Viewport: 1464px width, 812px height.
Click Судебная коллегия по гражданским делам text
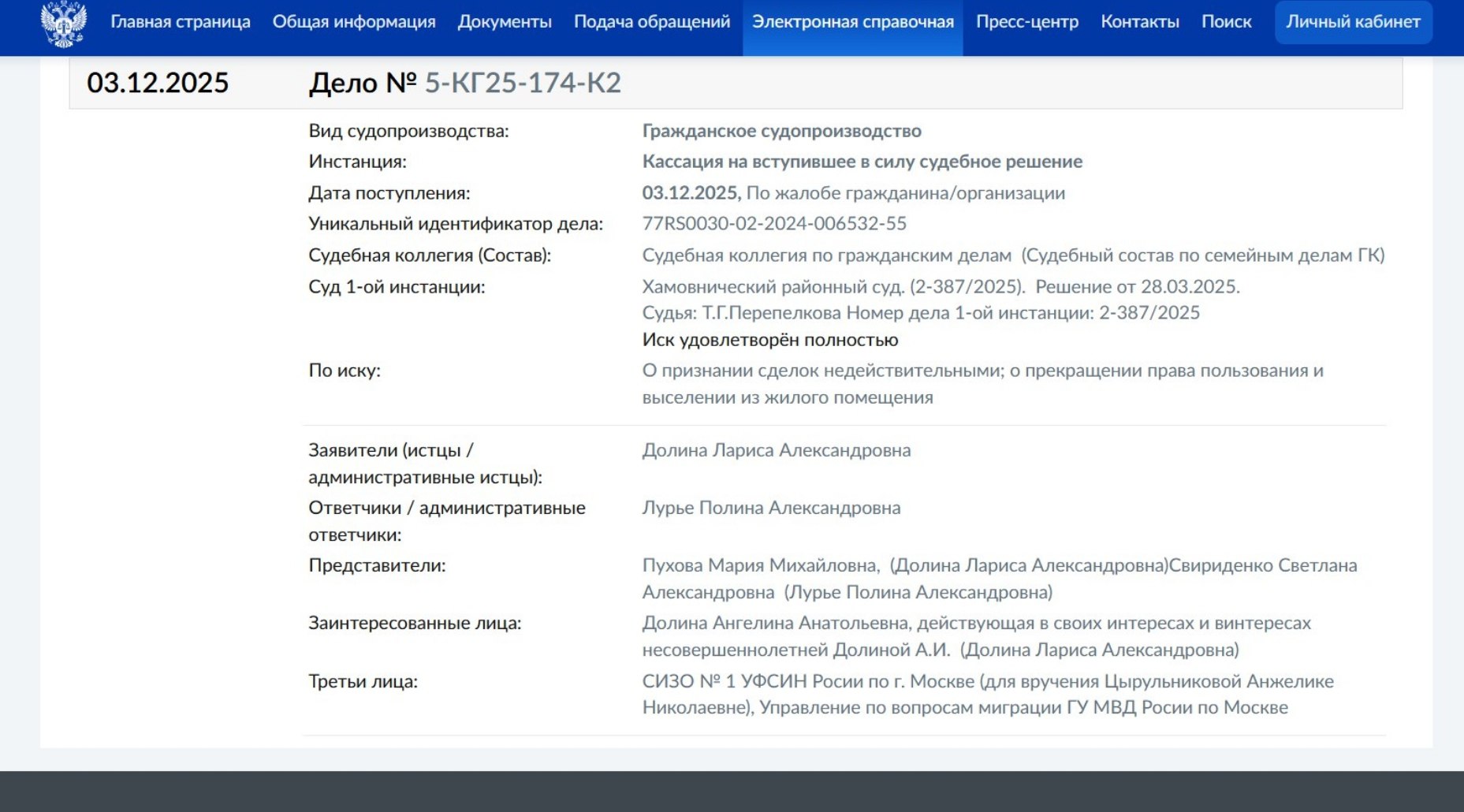(826, 255)
